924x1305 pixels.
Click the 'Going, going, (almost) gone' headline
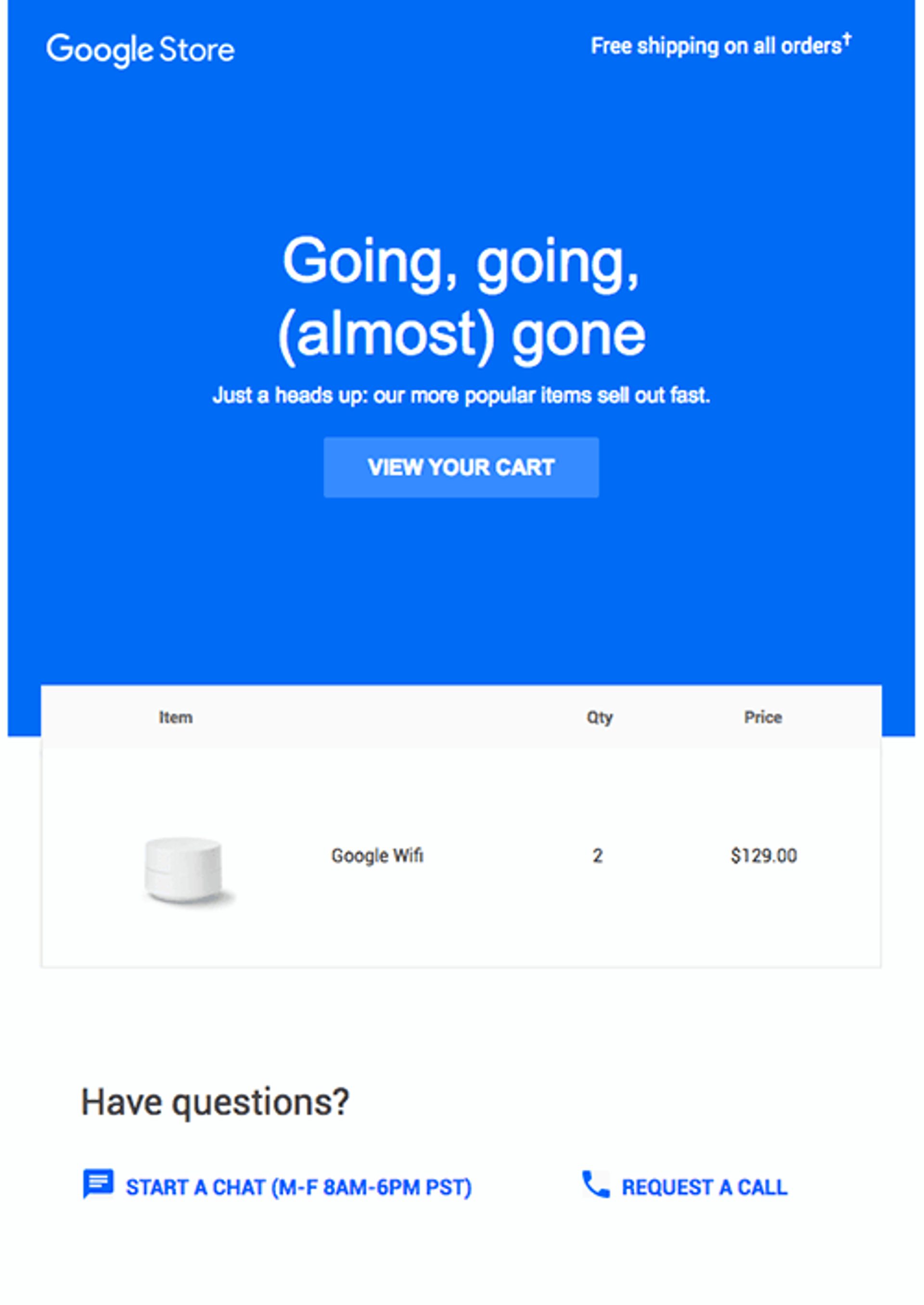click(462, 297)
